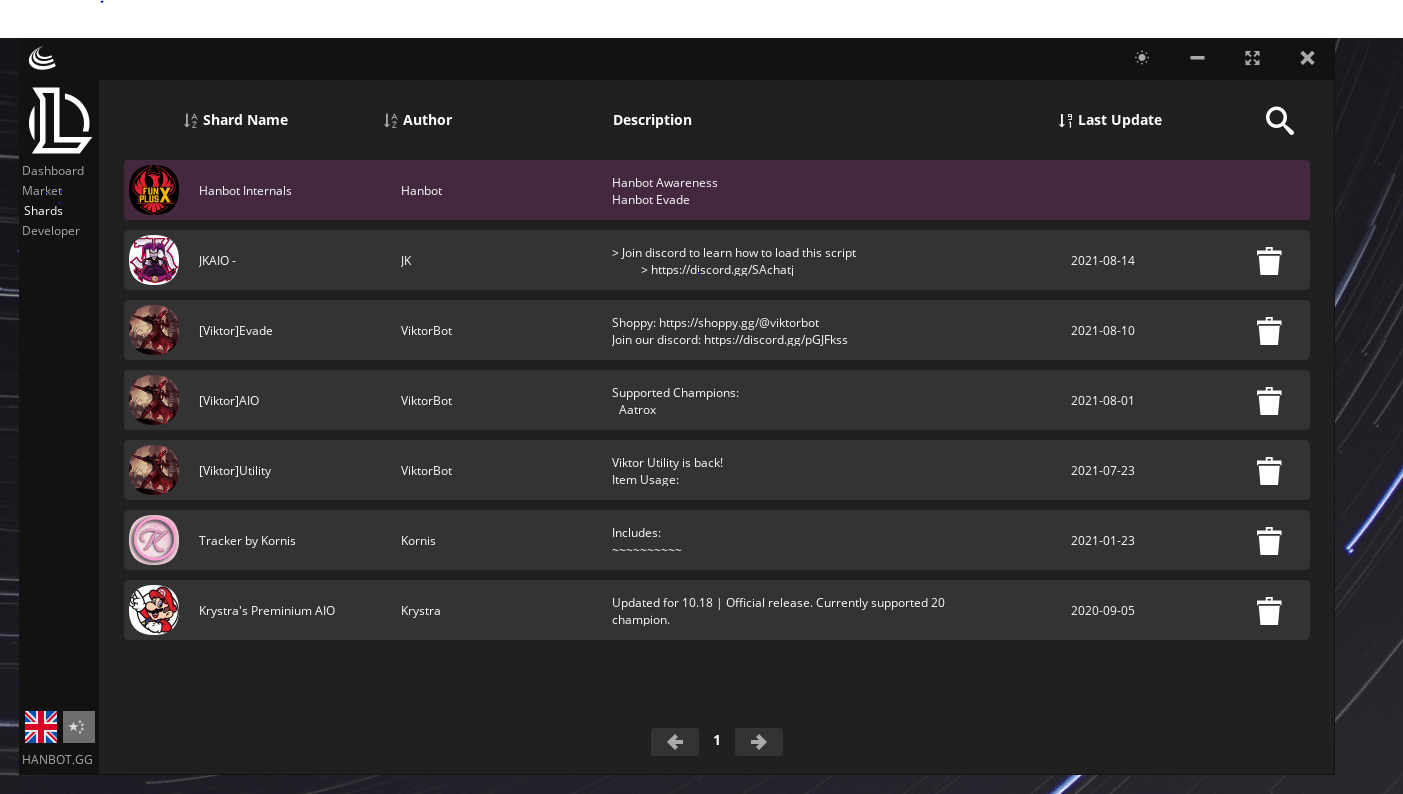The image size is (1403, 794).
Task: Delete the [Viktor]Evade shard
Action: [1269, 331]
